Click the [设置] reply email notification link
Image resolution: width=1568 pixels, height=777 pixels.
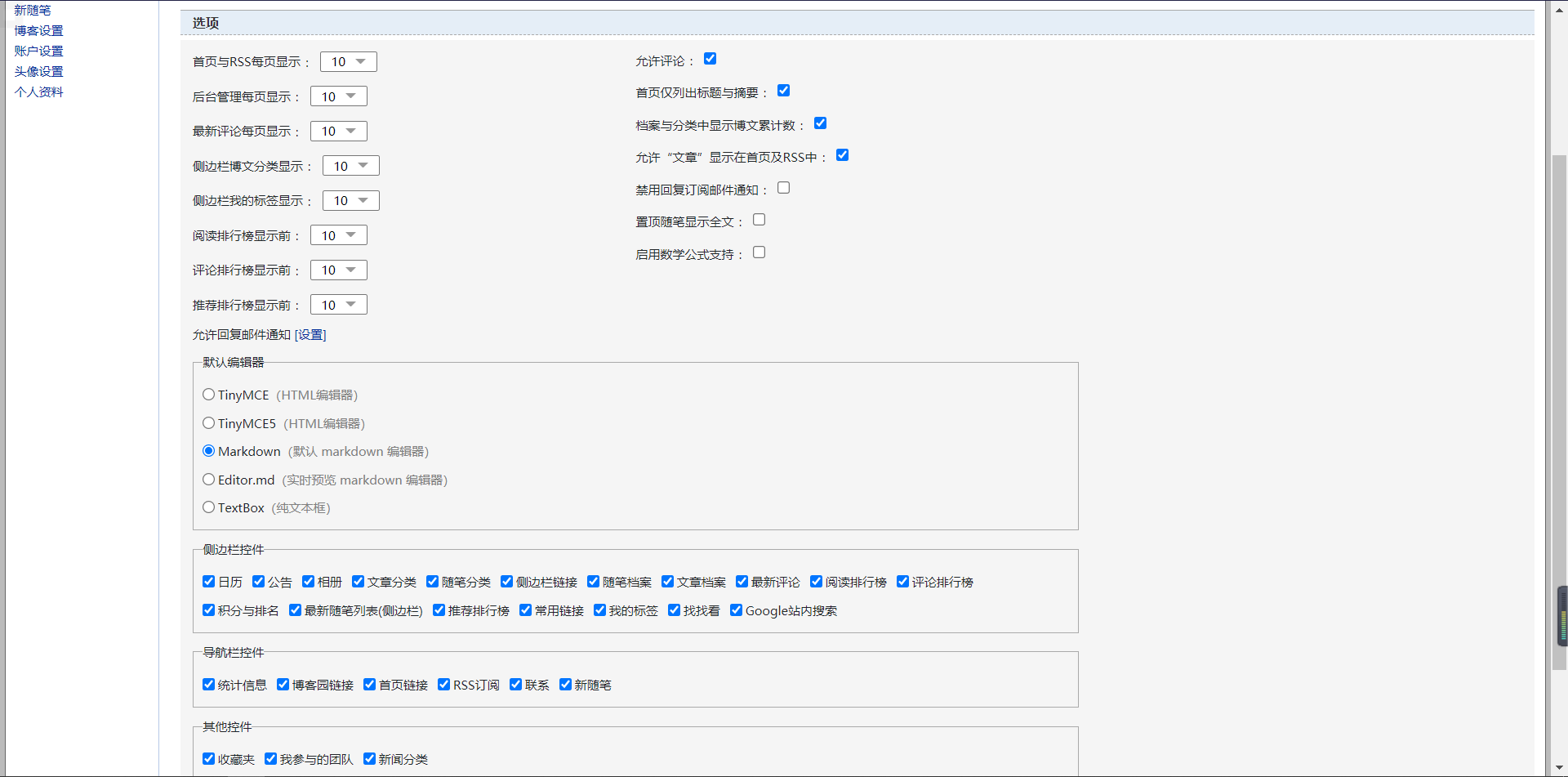pyautogui.click(x=310, y=335)
